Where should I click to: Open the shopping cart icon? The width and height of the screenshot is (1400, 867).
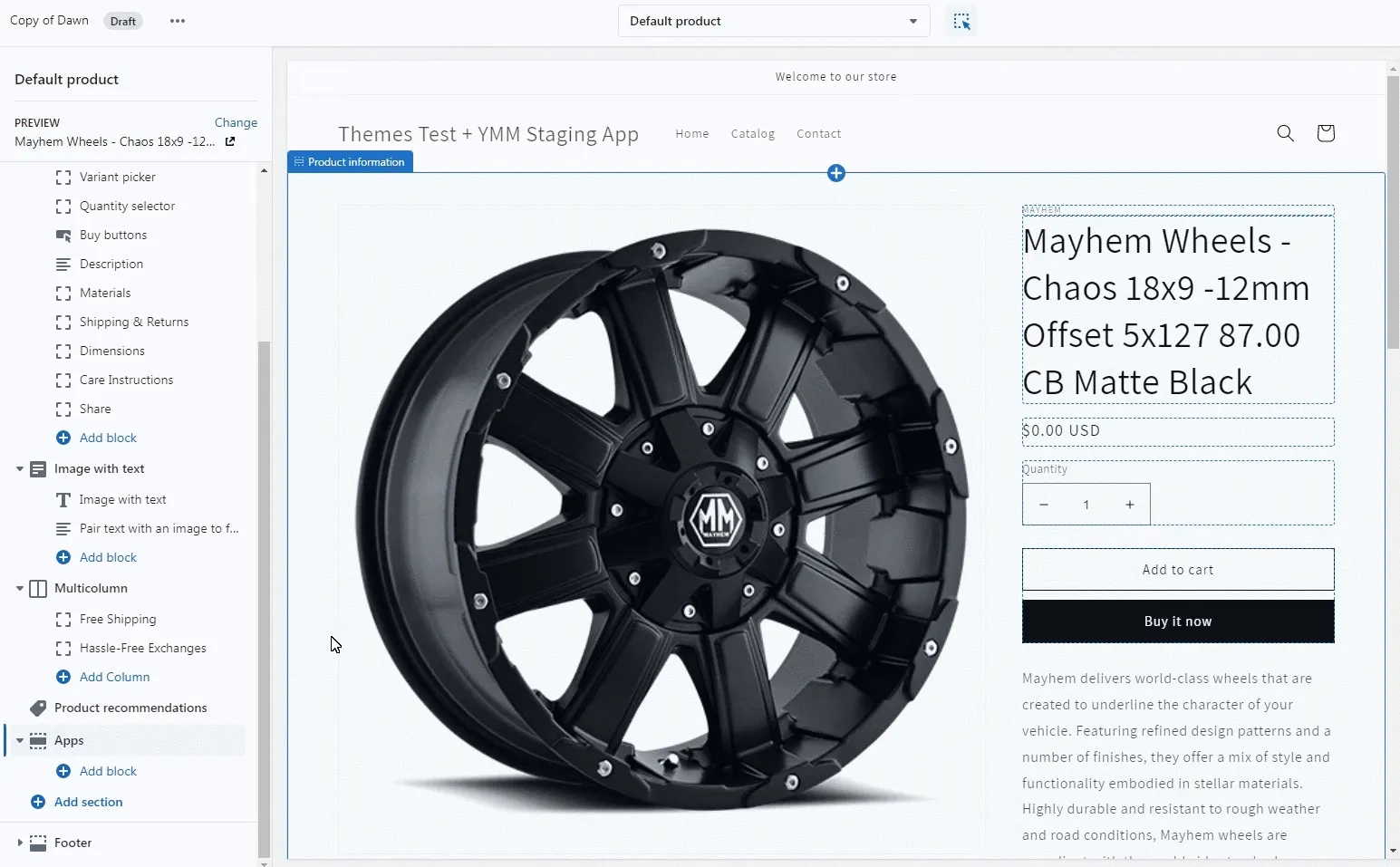[x=1325, y=133]
